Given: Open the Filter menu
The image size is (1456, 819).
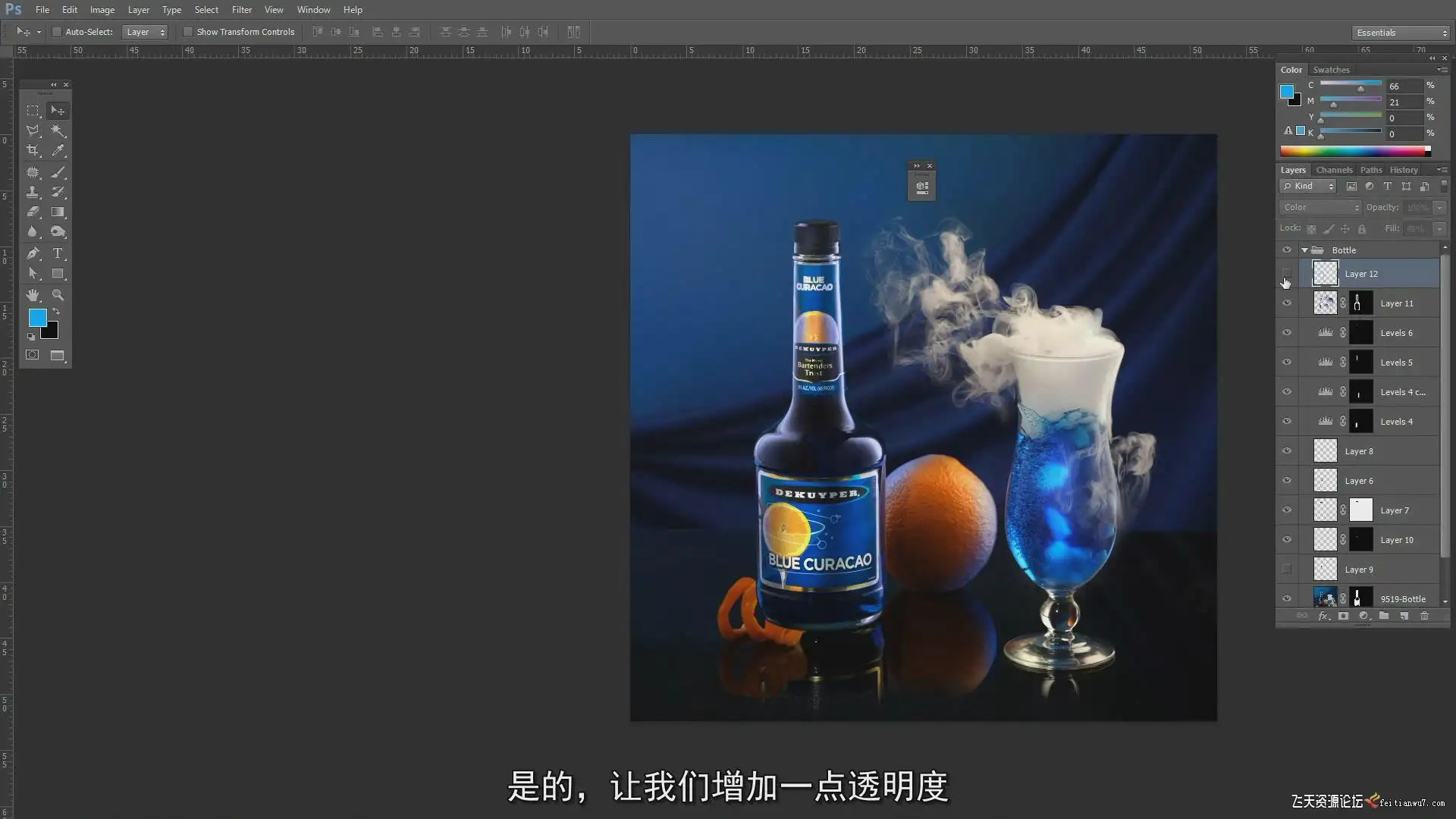Looking at the screenshot, I should point(242,10).
